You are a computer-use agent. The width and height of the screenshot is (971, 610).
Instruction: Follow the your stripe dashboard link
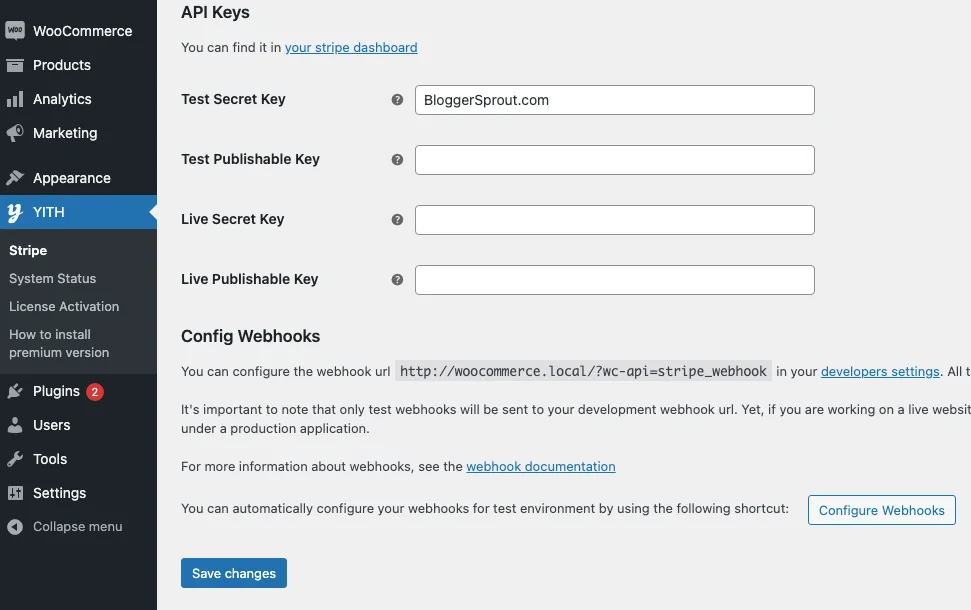coord(351,48)
